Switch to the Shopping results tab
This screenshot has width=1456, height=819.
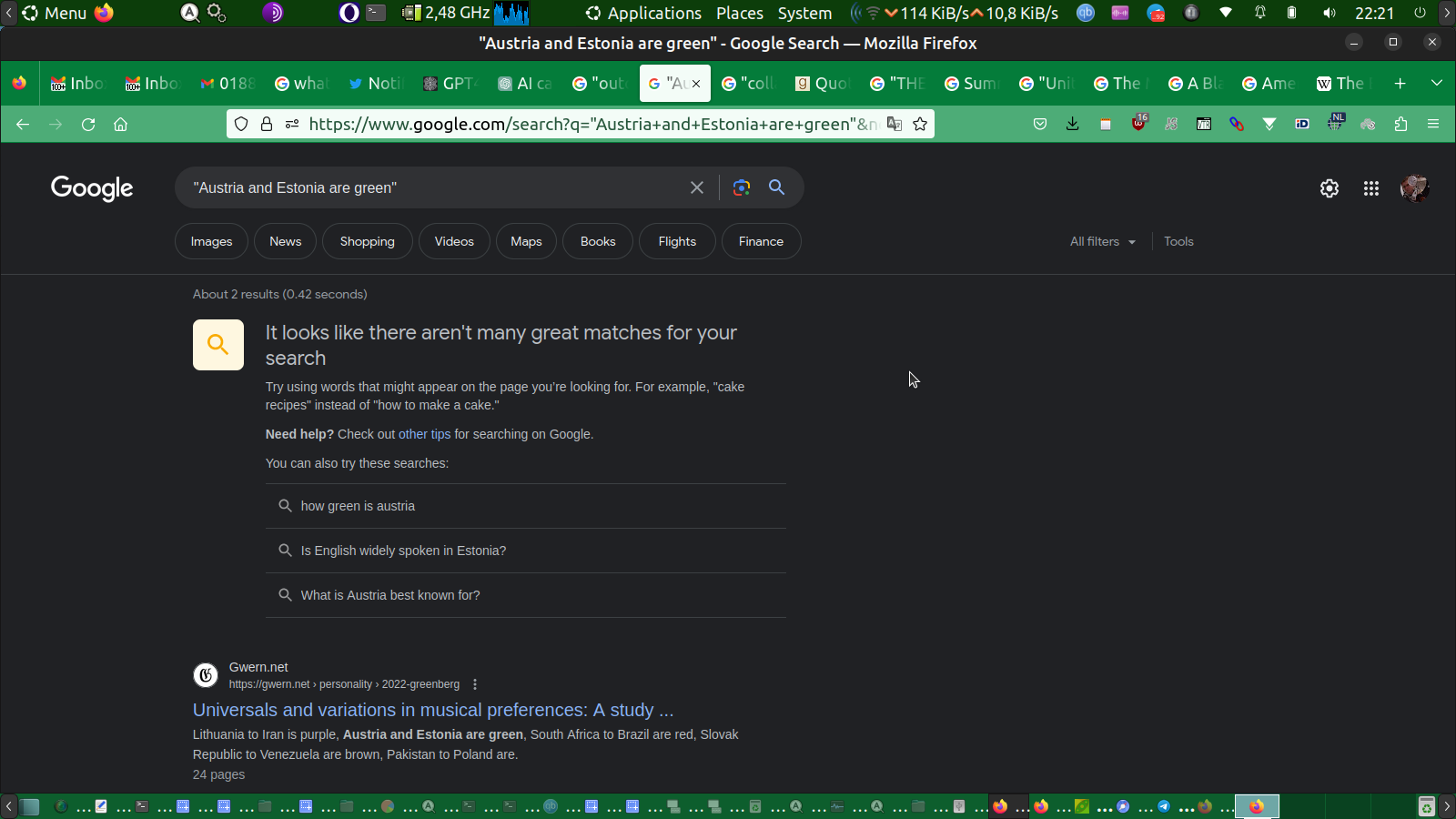click(368, 241)
